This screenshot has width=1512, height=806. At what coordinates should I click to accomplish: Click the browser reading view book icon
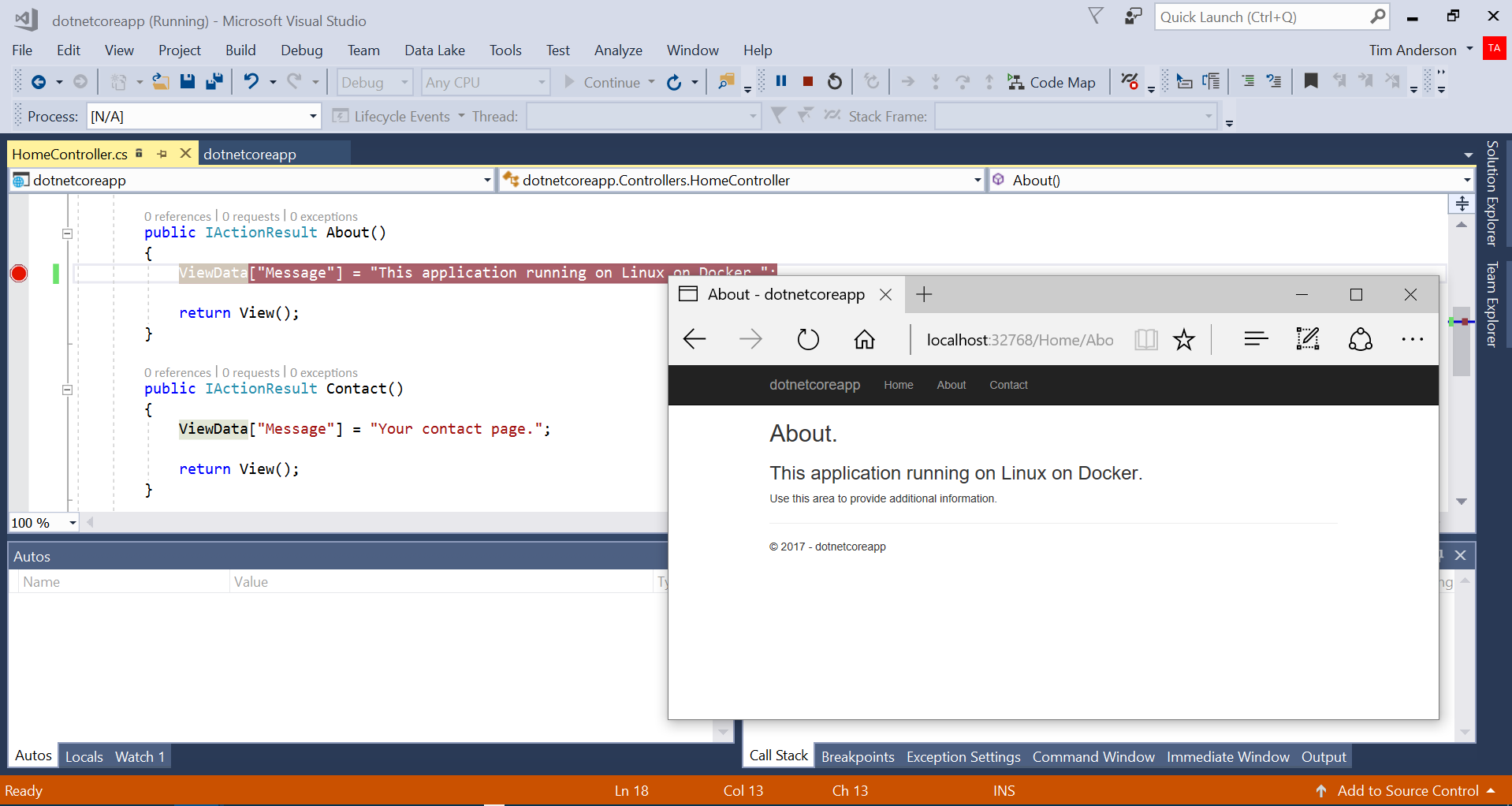pos(1145,340)
